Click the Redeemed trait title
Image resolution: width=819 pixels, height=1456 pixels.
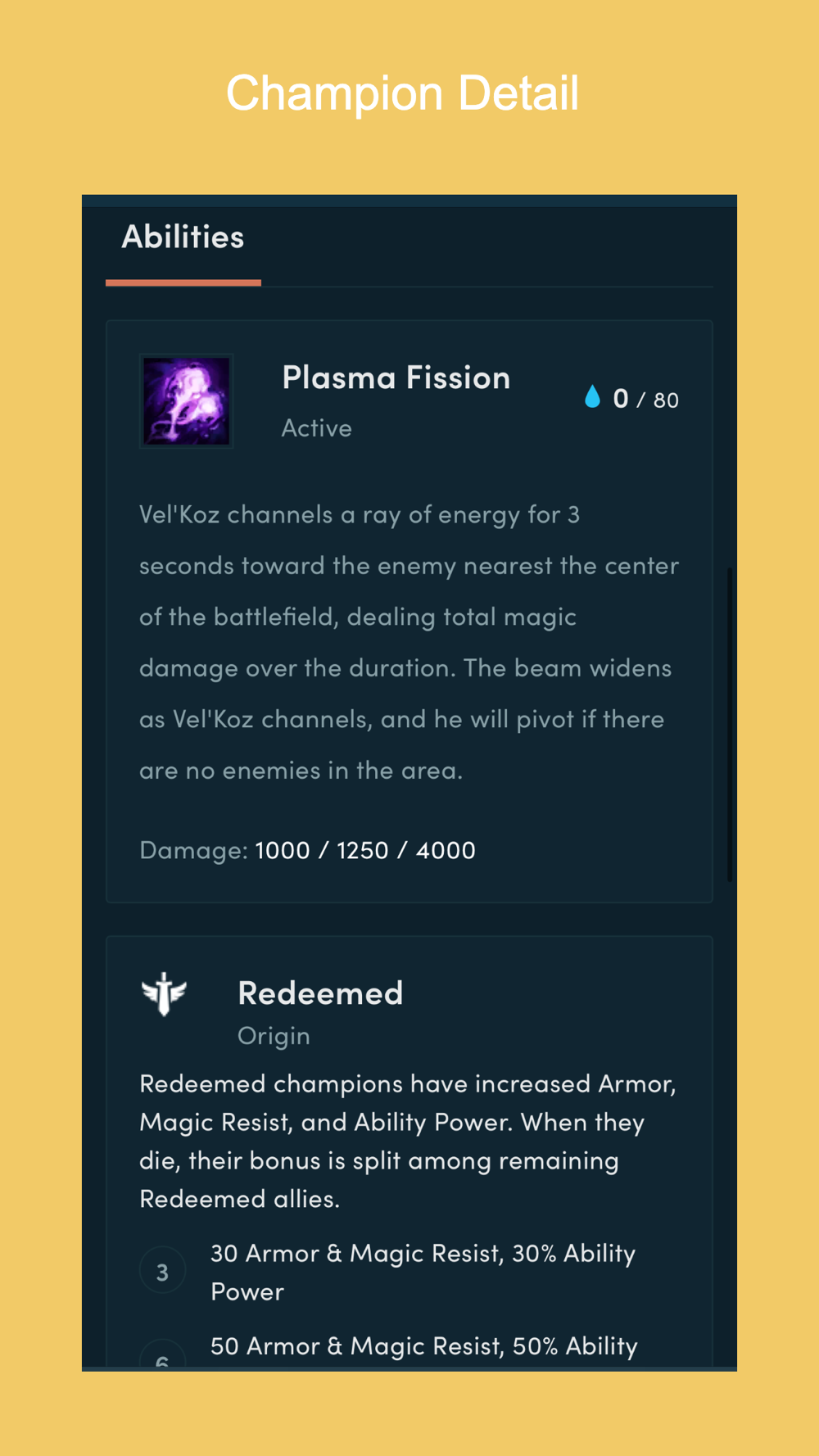(320, 993)
